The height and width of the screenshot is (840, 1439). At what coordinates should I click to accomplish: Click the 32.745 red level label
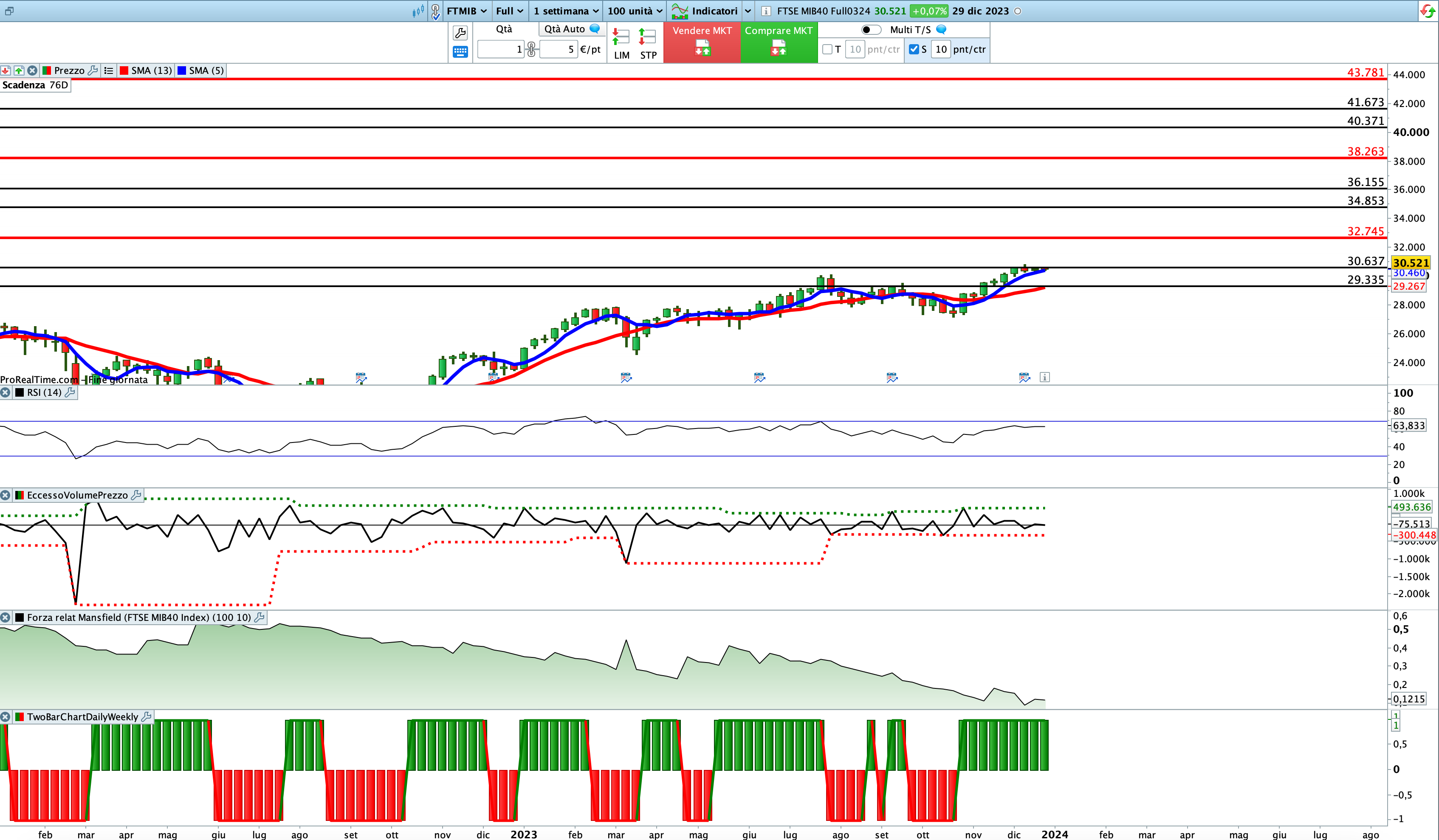pyautogui.click(x=1366, y=231)
